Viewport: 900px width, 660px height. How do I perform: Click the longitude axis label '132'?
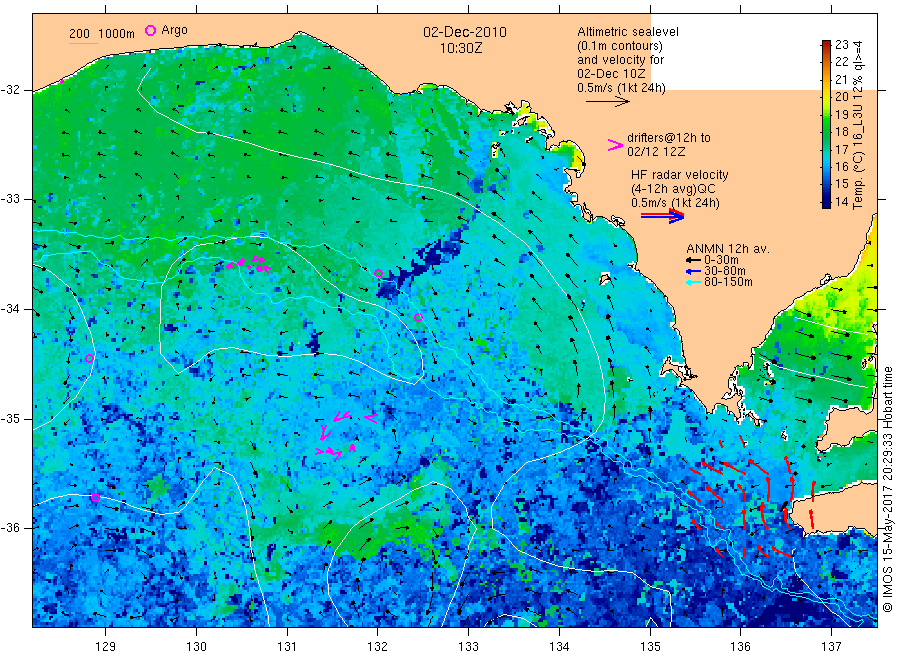click(x=378, y=647)
